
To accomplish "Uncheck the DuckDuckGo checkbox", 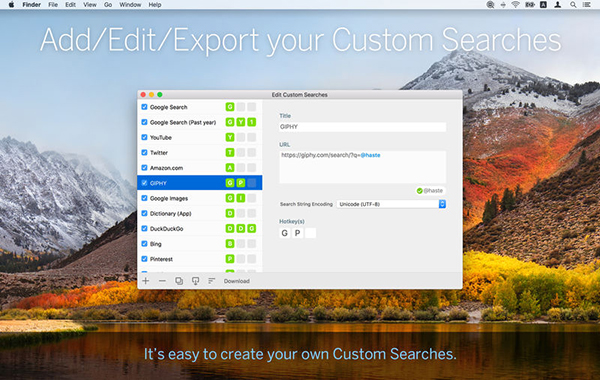I will 144,228.
